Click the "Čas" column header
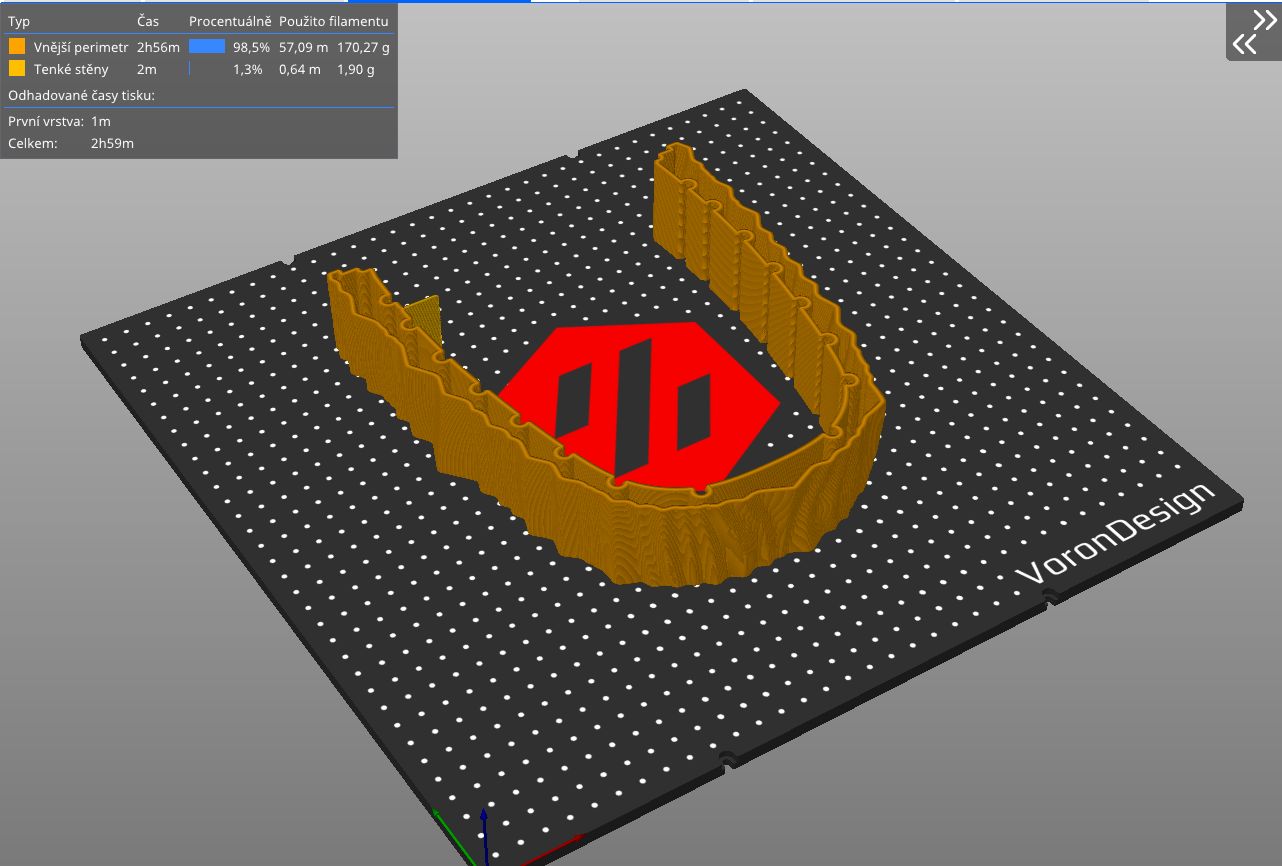The width and height of the screenshot is (1282, 866). (x=148, y=21)
